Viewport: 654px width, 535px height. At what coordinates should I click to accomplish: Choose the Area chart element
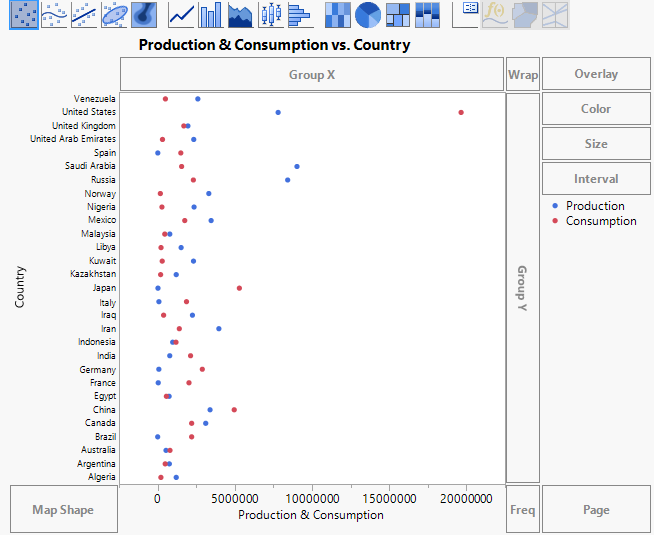(x=240, y=14)
